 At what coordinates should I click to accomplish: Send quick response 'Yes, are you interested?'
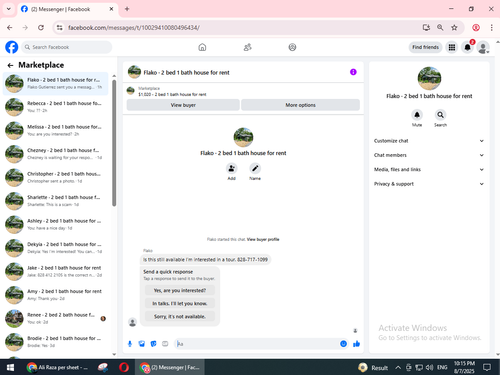(180, 290)
